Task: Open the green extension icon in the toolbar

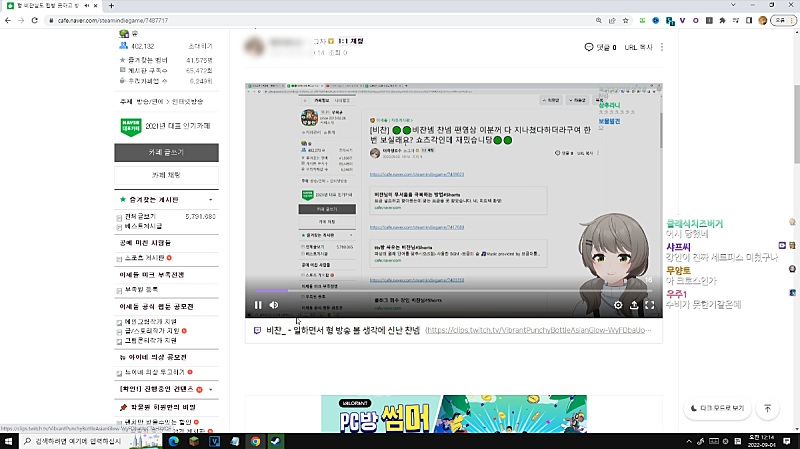Action: tap(642, 20)
